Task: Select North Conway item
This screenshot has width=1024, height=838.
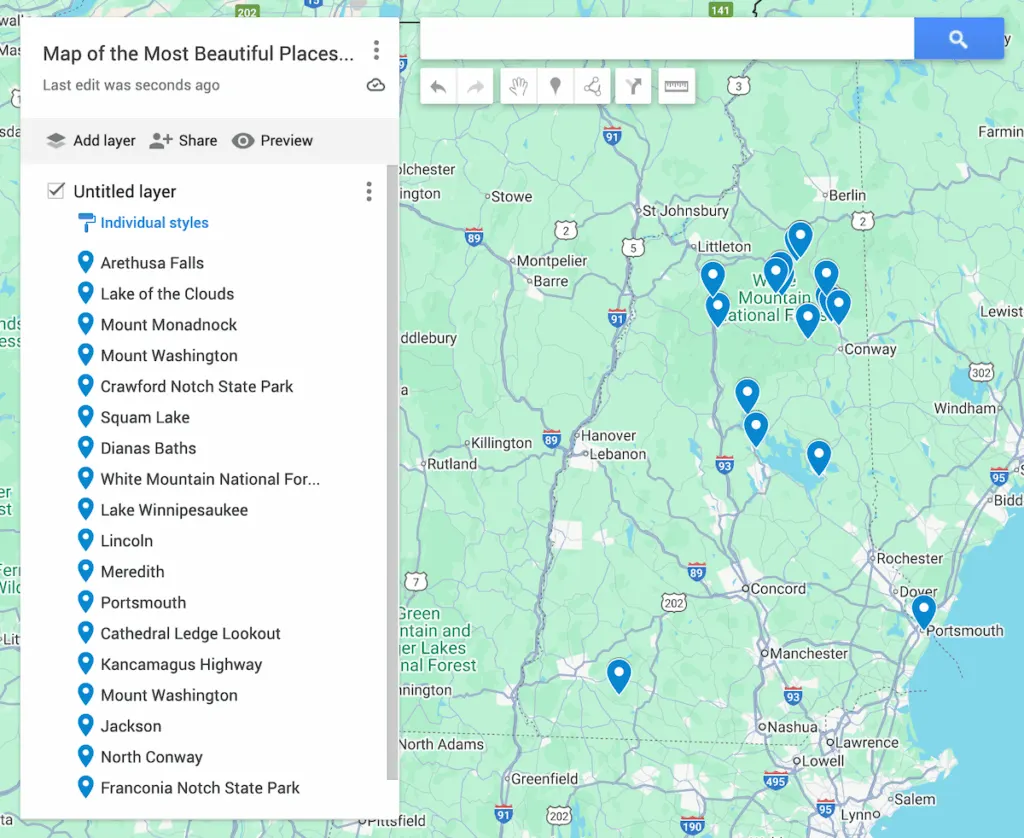Action: click(x=152, y=757)
